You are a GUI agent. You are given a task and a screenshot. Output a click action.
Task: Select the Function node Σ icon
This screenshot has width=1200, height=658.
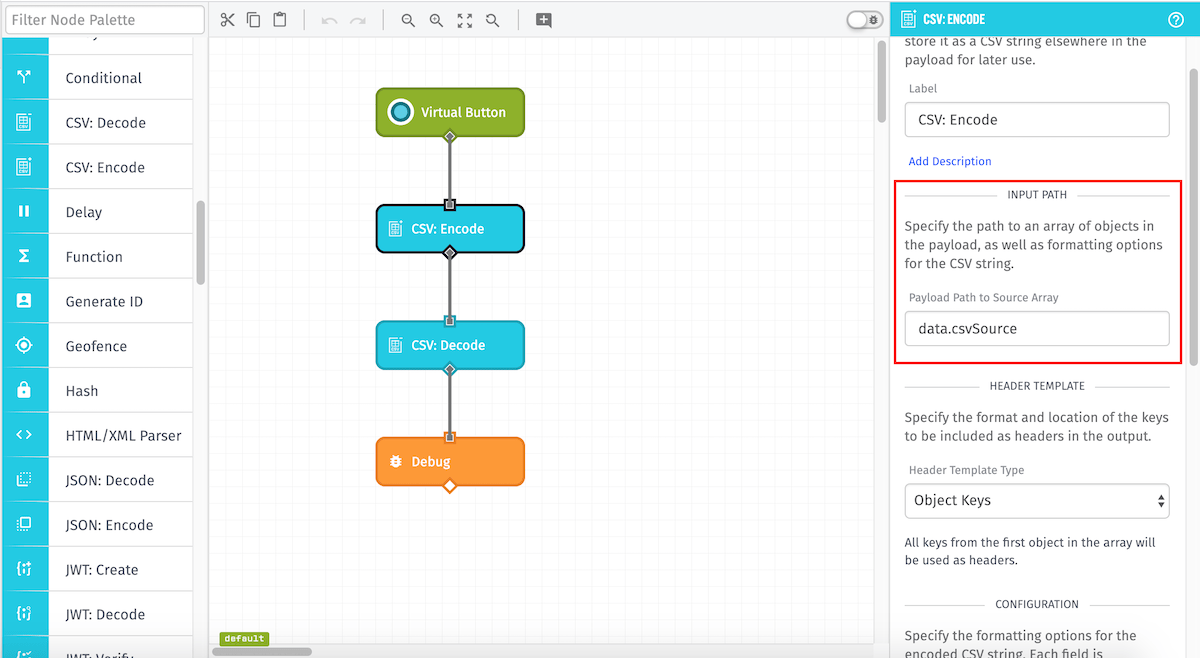click(25, 256)
